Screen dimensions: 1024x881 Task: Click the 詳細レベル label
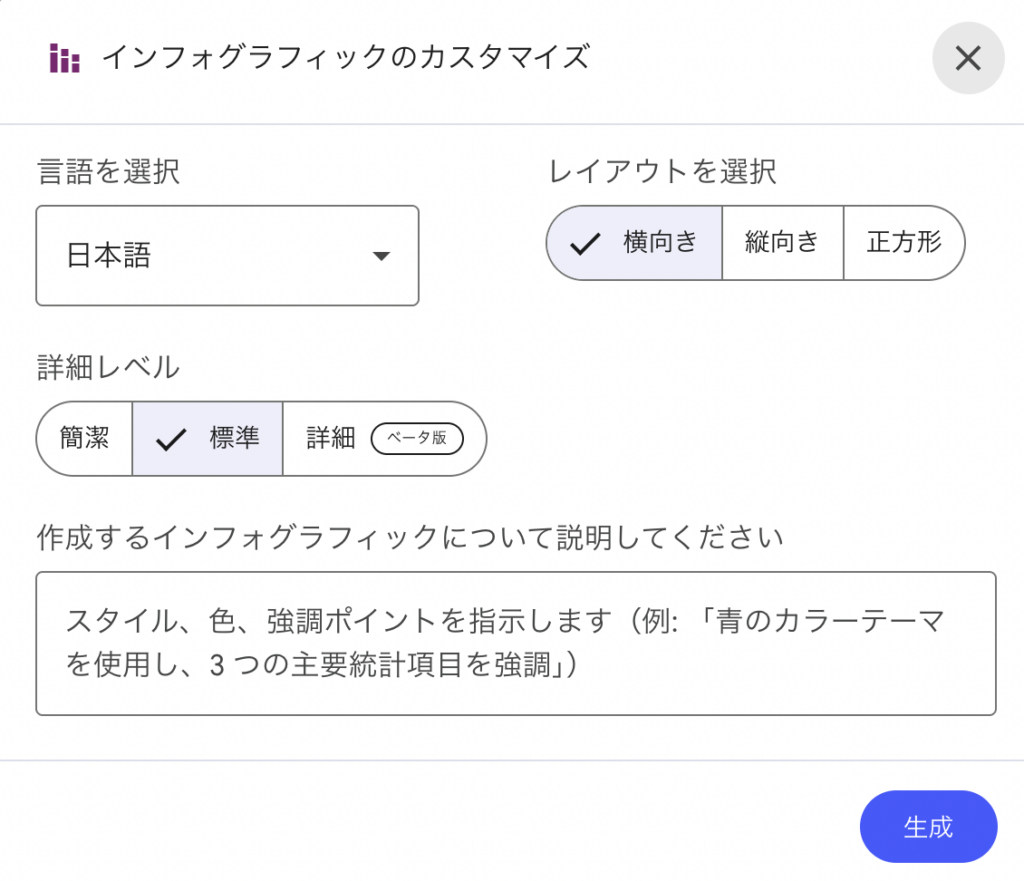[x=108, y=367]
